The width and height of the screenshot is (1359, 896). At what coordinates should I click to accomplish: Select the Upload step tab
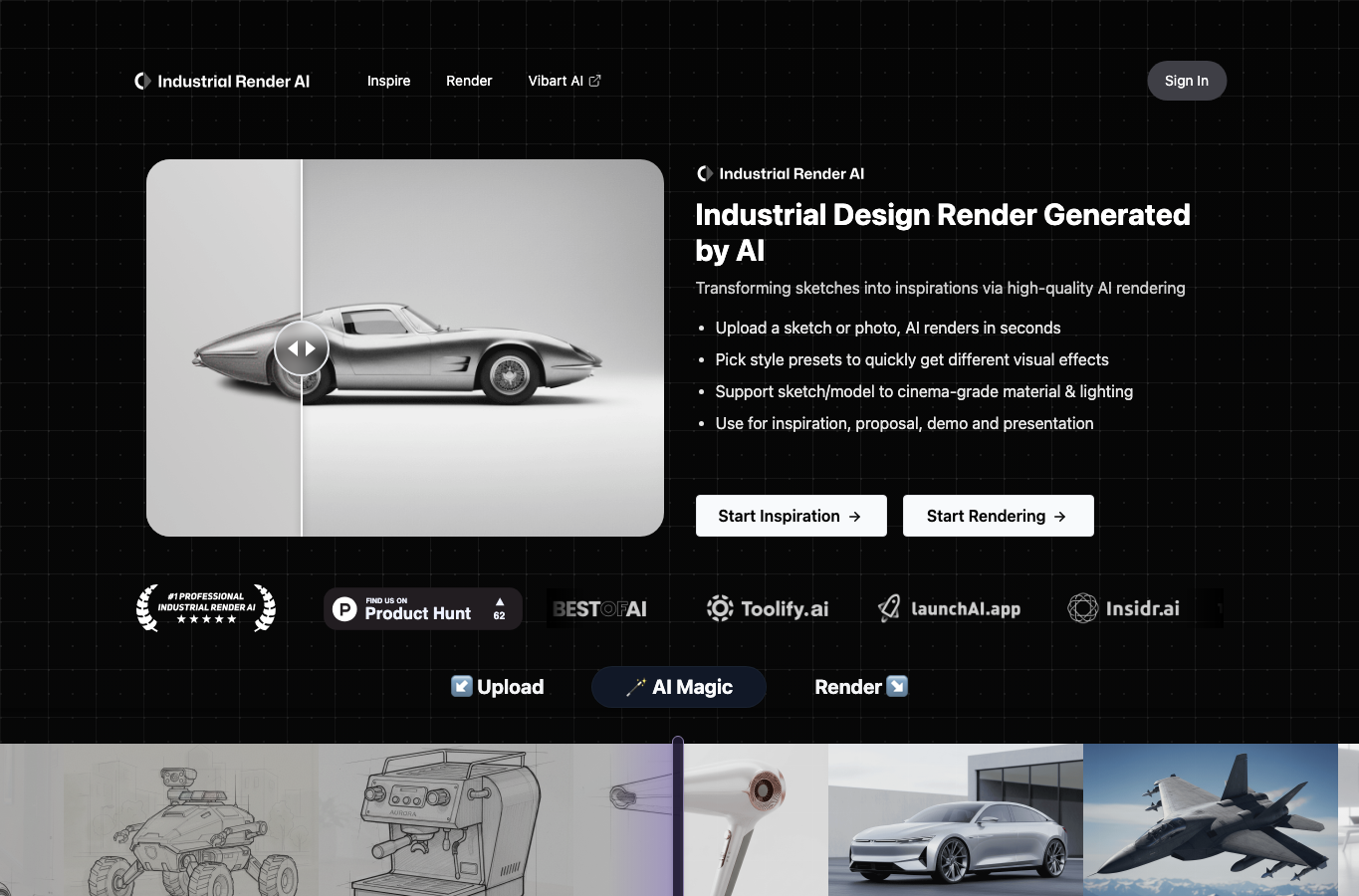tap(498, 687)
